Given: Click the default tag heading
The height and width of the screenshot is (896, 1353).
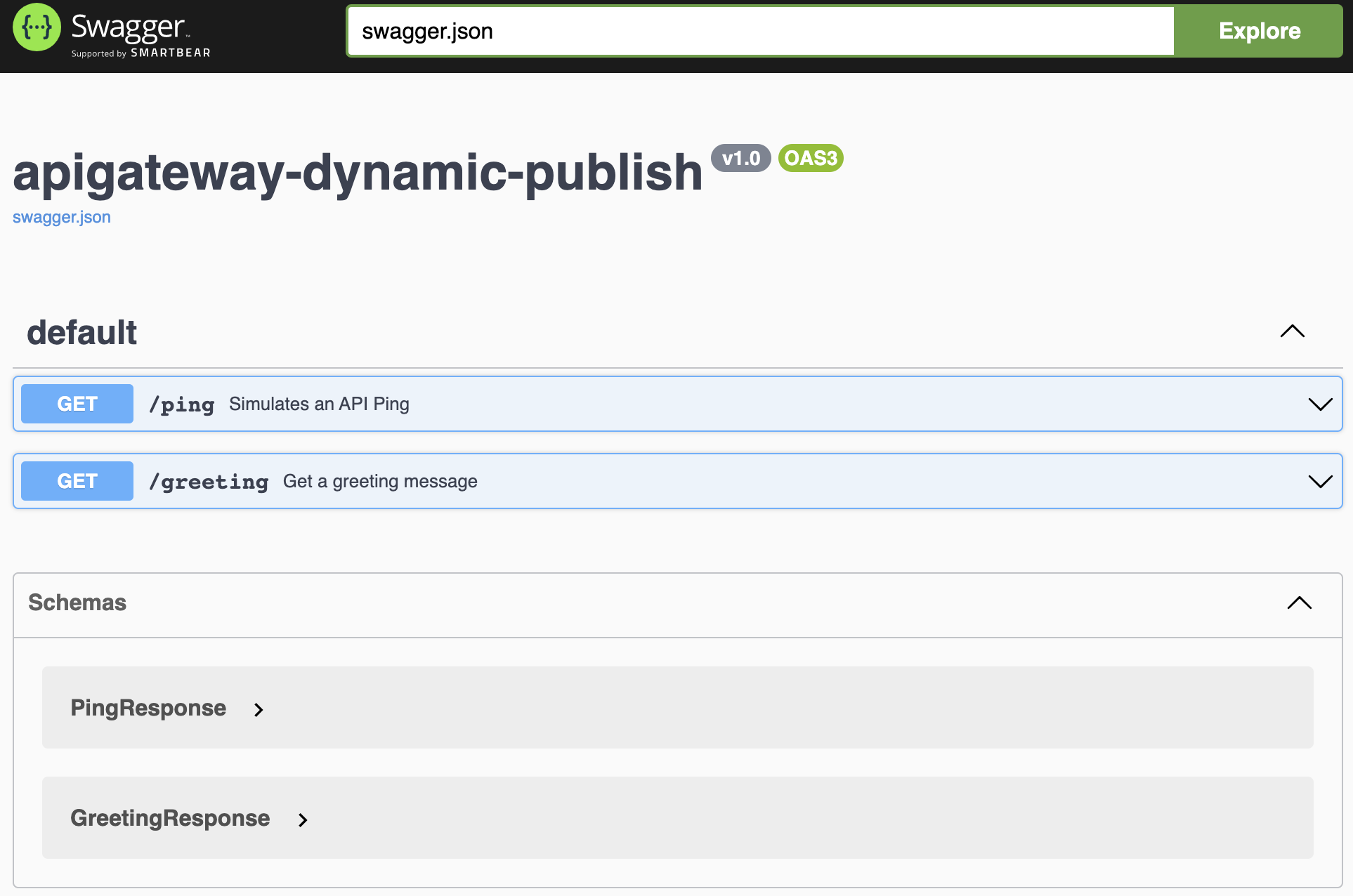Looking at the screenshot, I should (x=81, y=332).
